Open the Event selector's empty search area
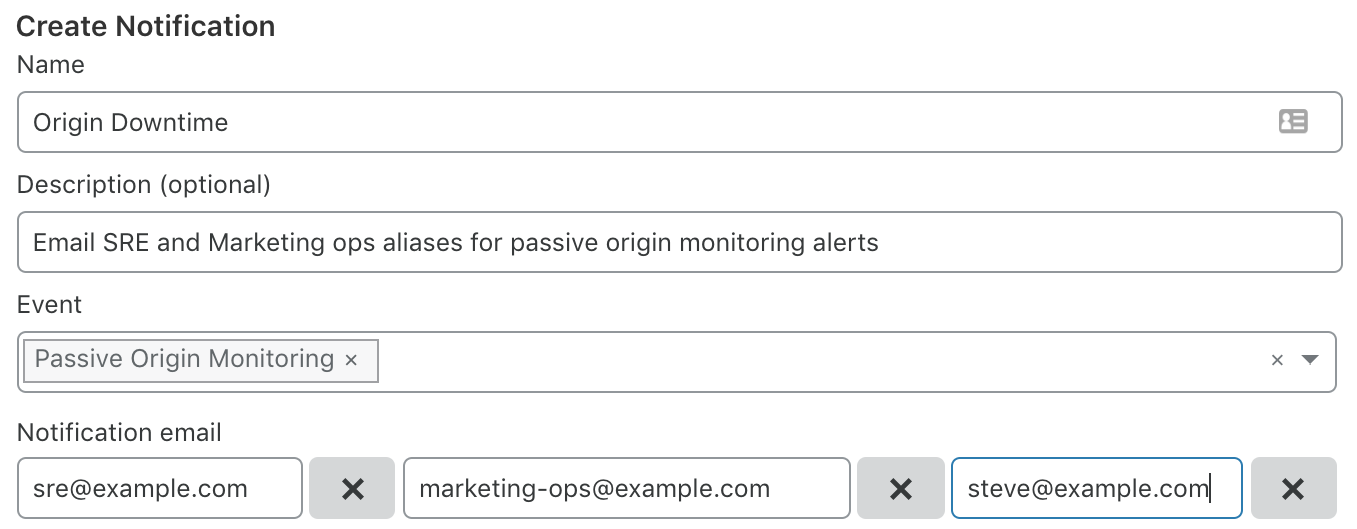Viewport: 1357px width, 529px height. click(x=820, y=361)
